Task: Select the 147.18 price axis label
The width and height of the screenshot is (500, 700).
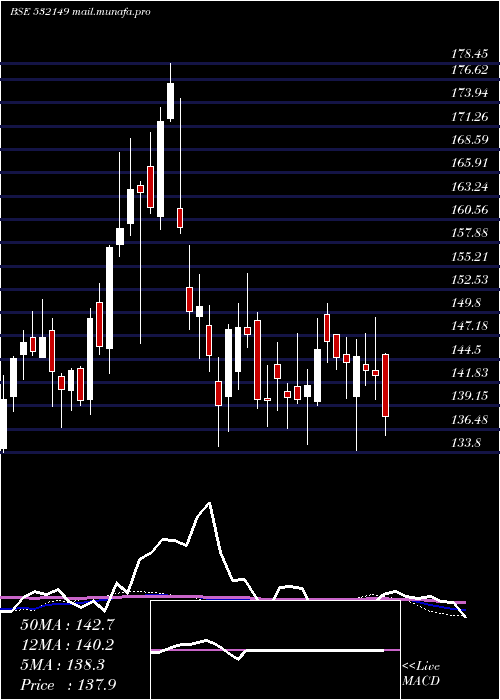Action: pos(469,326)
